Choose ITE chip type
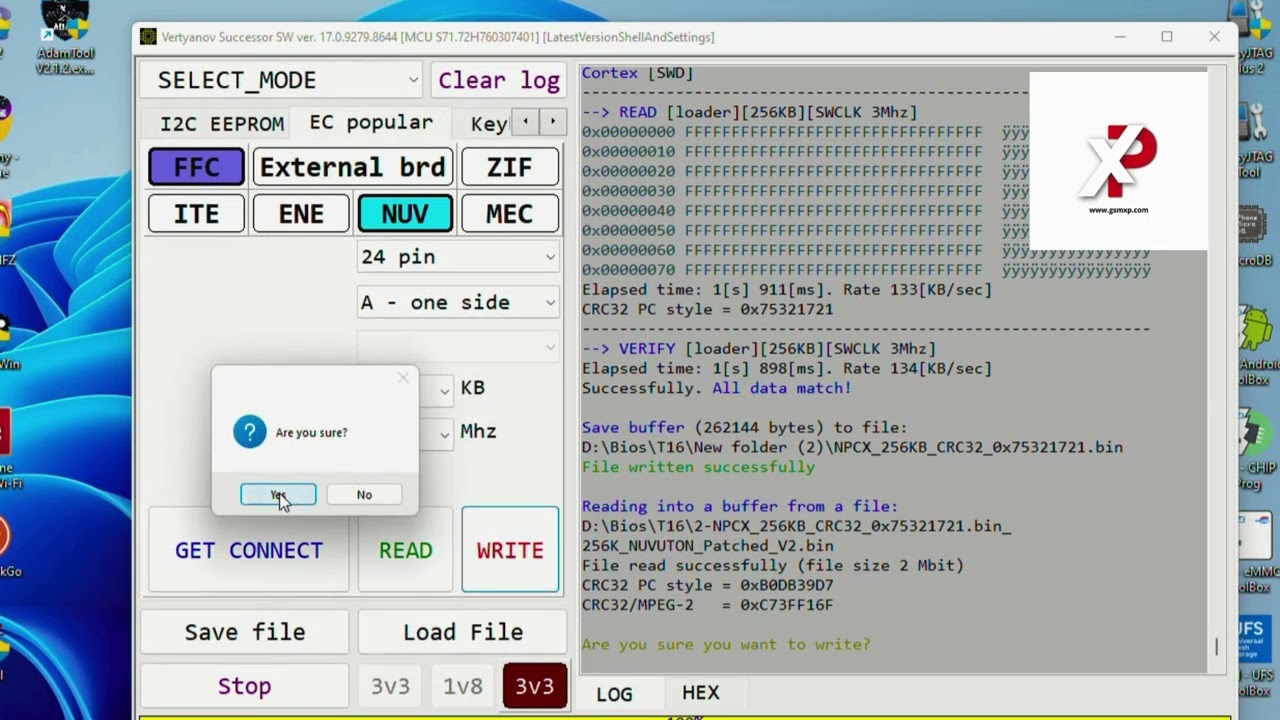 tap(196, 214)
